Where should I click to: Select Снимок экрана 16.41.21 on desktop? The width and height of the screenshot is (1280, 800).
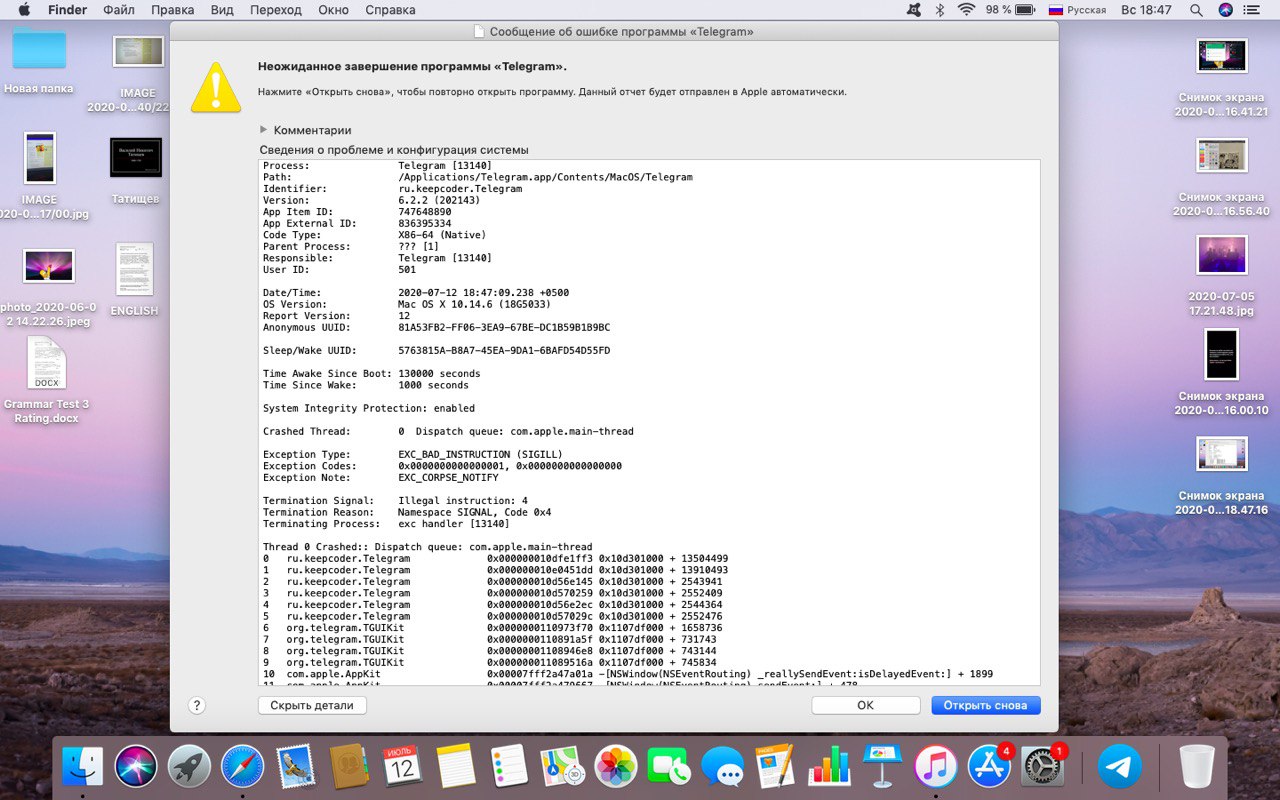point(1222,78)
